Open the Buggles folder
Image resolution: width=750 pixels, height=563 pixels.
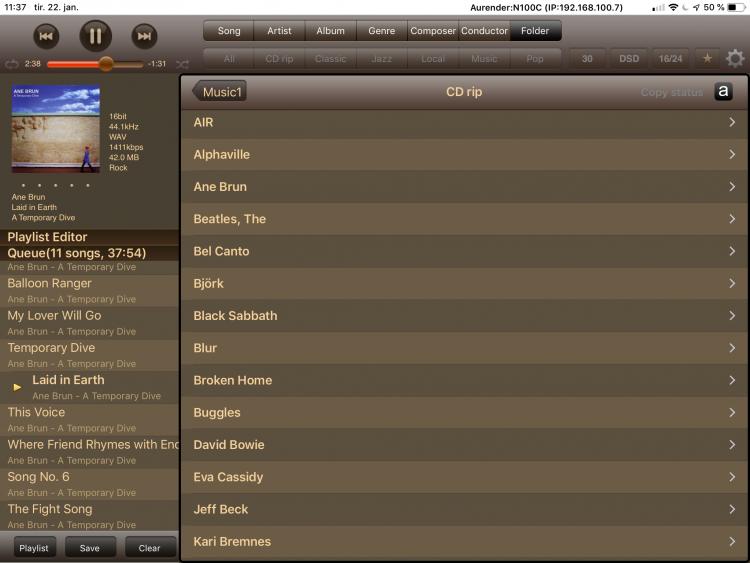click(464, 412)
